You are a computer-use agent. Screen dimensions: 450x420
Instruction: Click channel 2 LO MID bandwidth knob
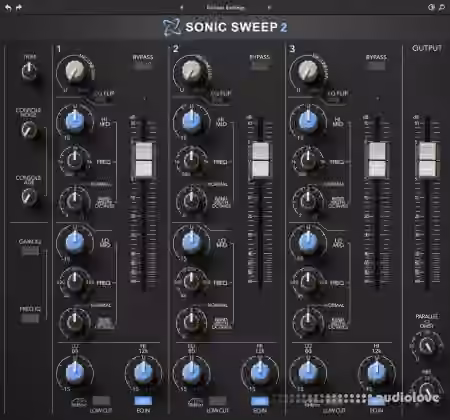pyautogui.click(x=192, y=321)
